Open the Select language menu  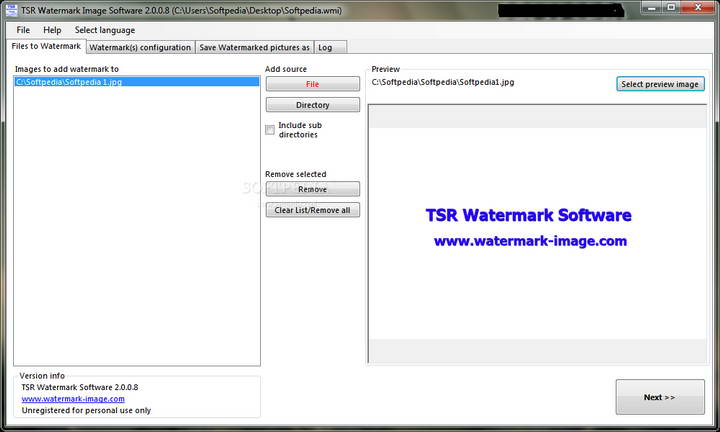(105, 30)
